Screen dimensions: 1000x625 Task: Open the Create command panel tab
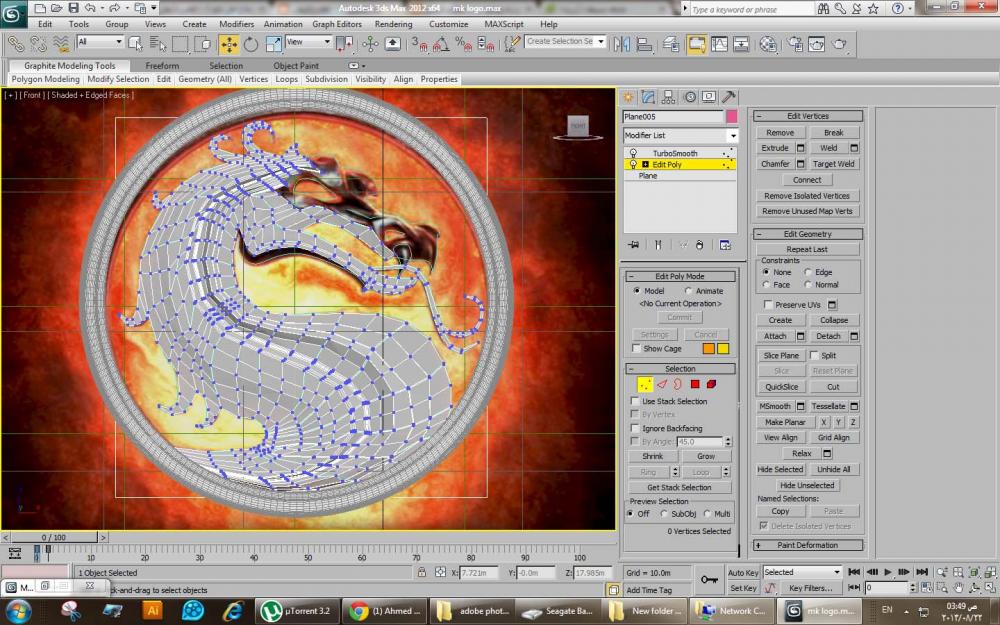click(x=628, y=97)
